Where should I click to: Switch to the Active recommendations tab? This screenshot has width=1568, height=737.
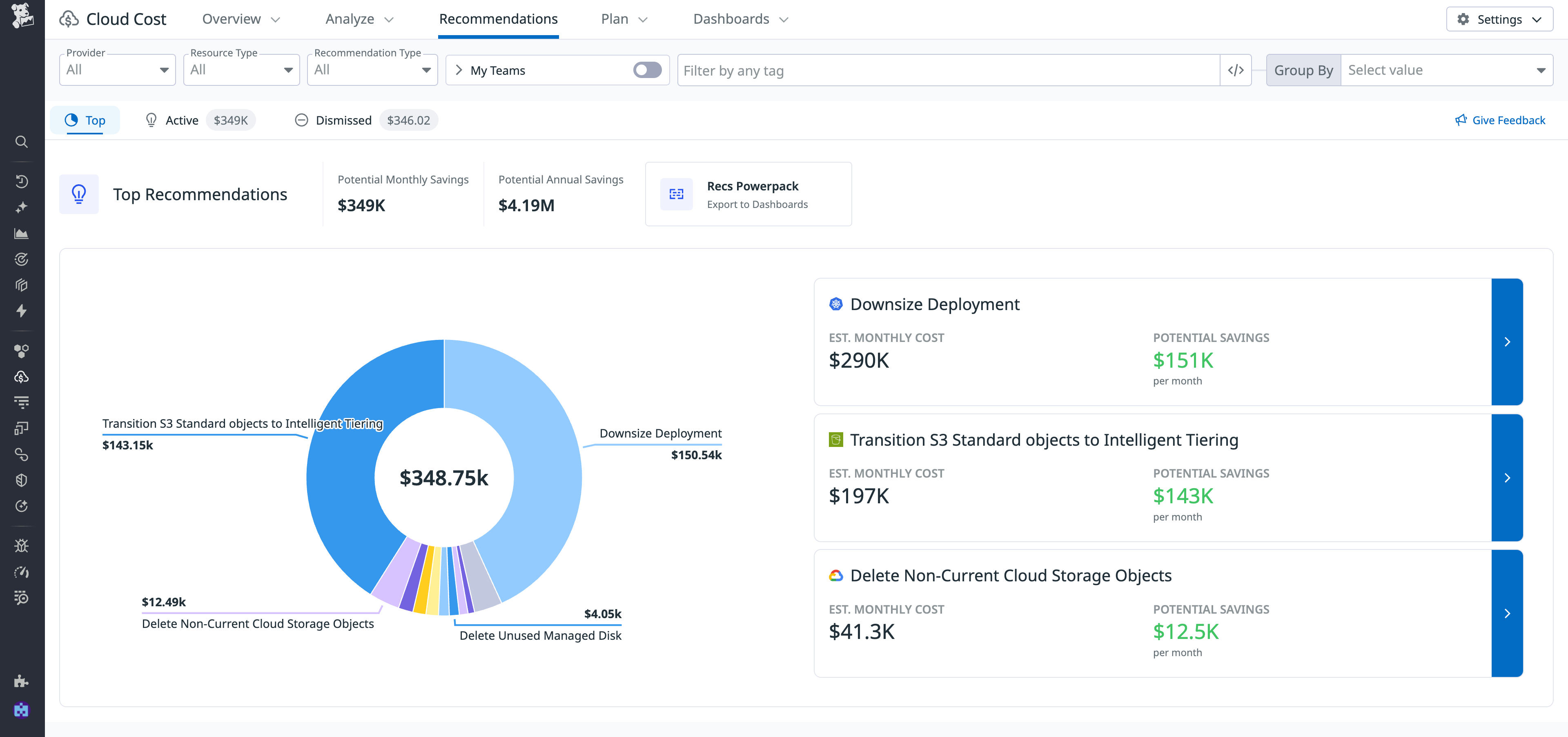tap(181, 120)
